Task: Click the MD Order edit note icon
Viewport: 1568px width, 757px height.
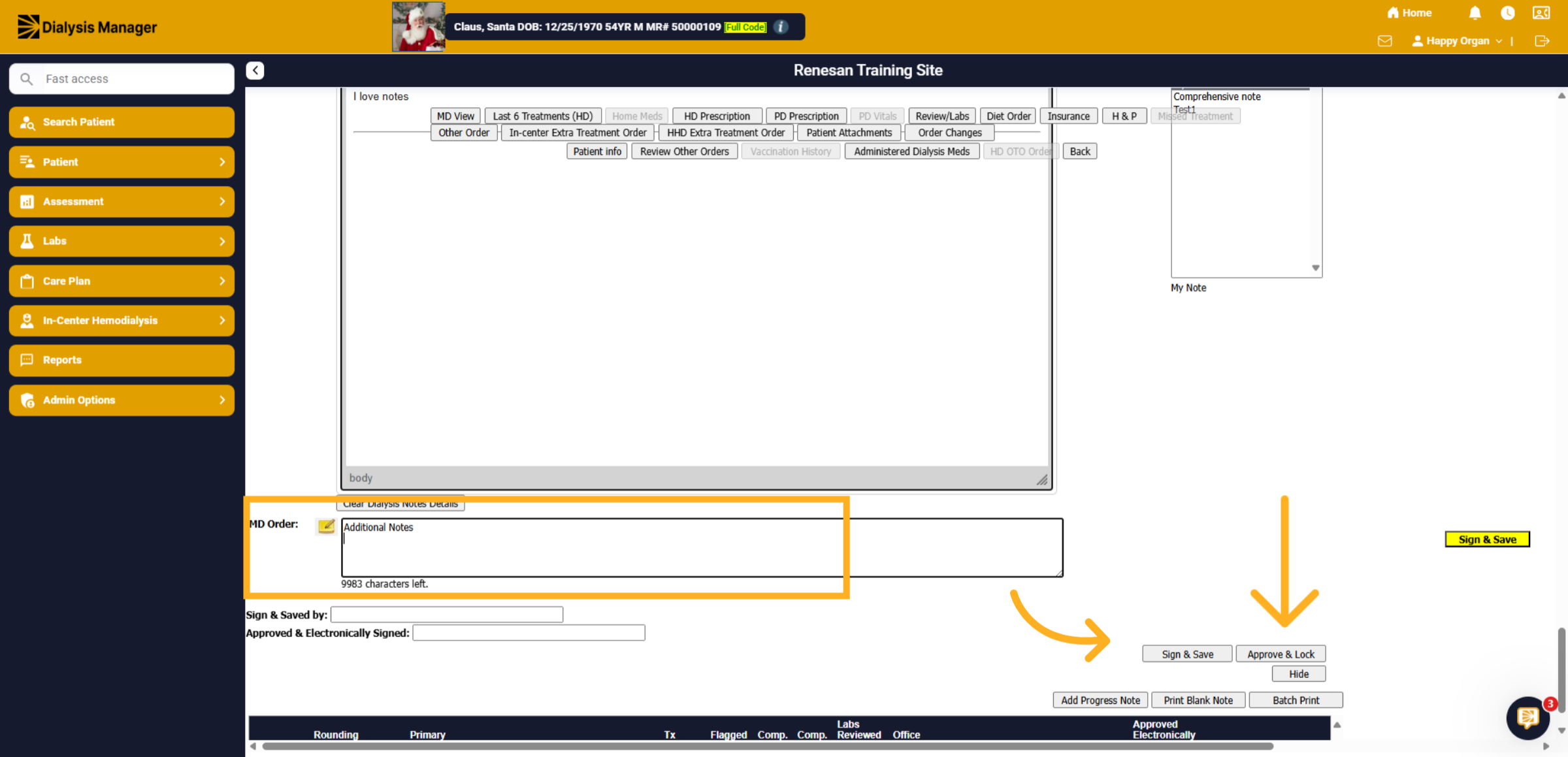Action: (x=326, y=525)
